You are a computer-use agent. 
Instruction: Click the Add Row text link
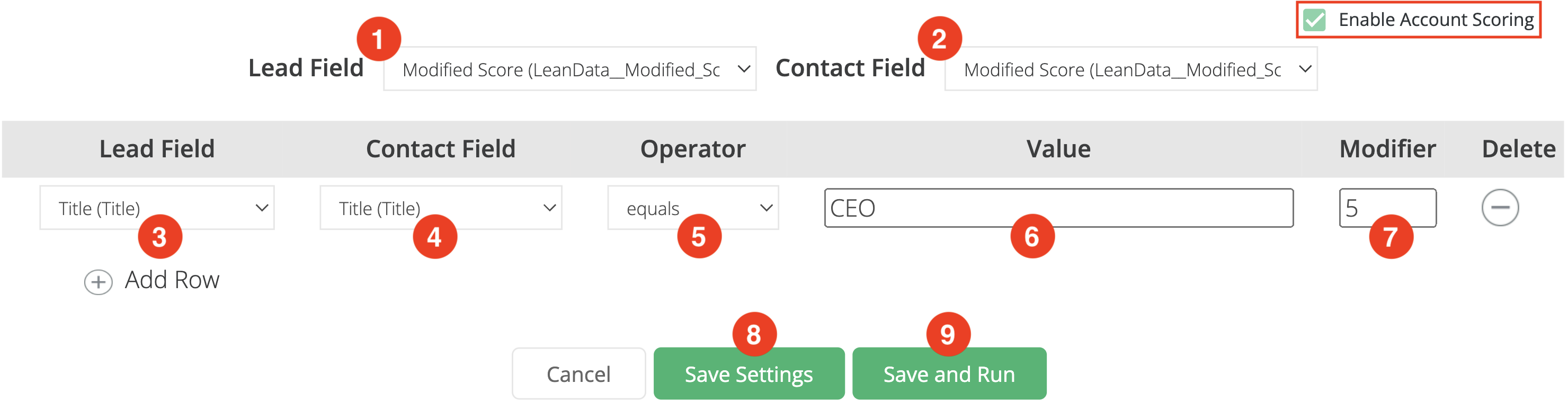coord(172,280)
